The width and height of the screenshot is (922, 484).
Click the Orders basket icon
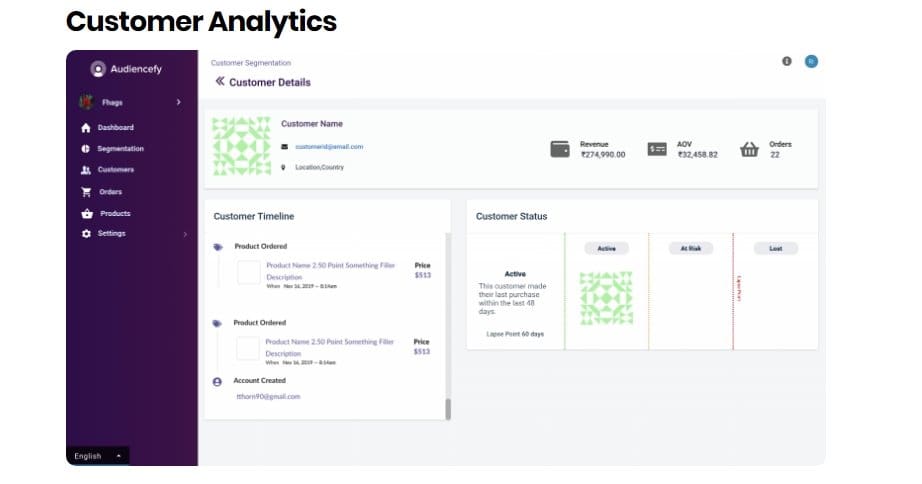click(x=749, y=149)
